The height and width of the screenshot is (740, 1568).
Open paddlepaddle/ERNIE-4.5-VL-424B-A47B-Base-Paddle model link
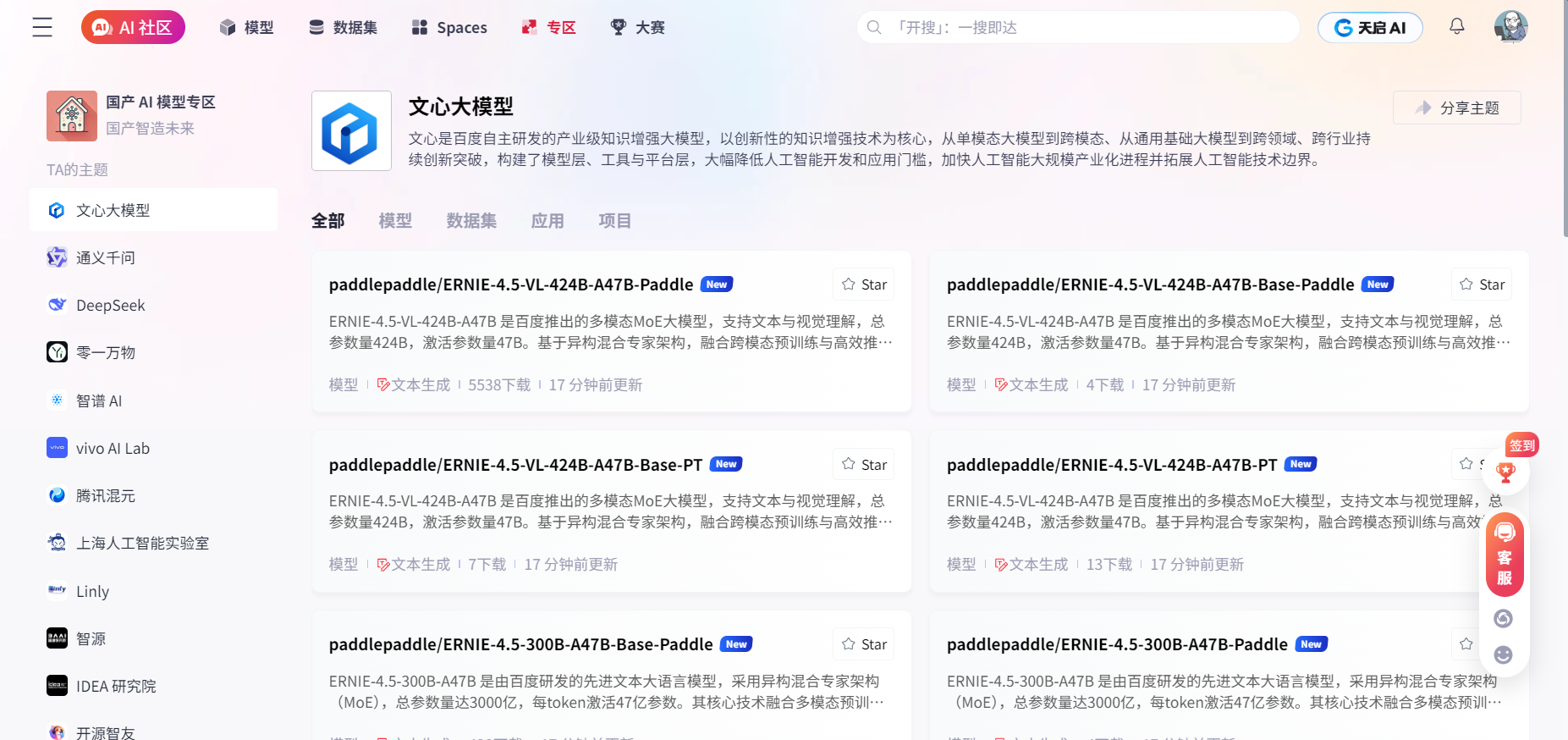[1151, 284]
